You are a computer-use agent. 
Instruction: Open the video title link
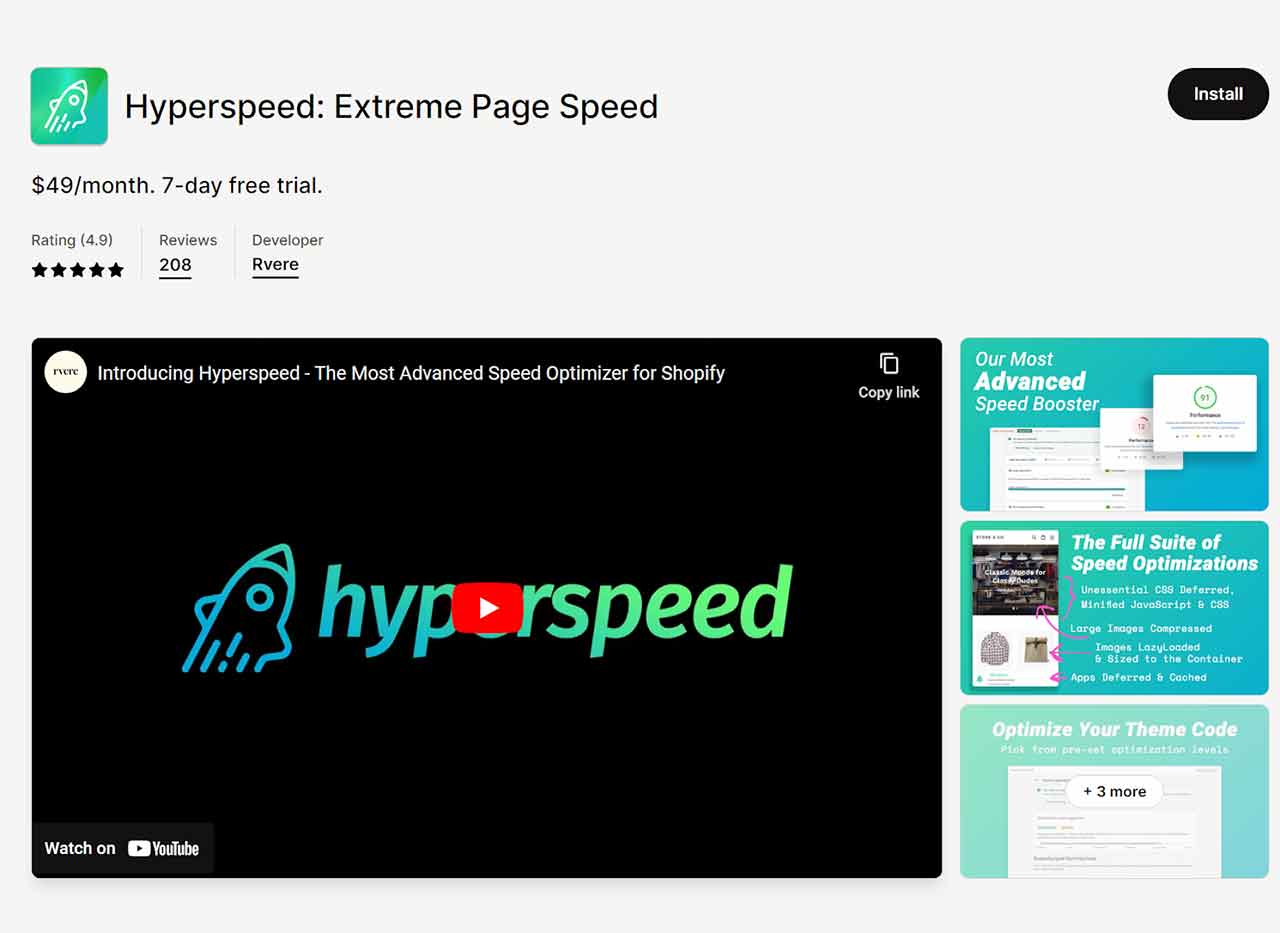[411, 373]
